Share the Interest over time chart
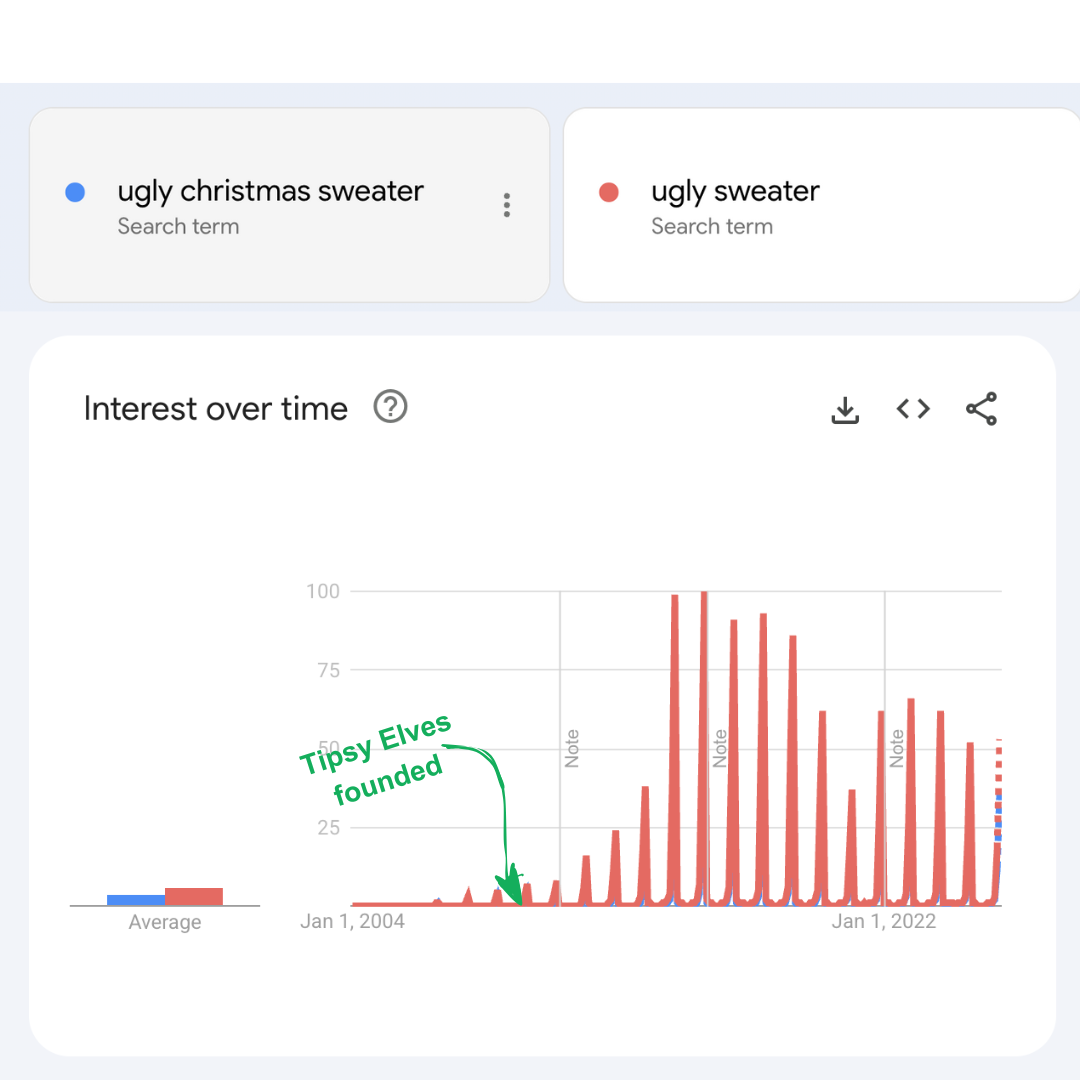The height and width of the screenshot is (1080, 1080). coord(981,409)
